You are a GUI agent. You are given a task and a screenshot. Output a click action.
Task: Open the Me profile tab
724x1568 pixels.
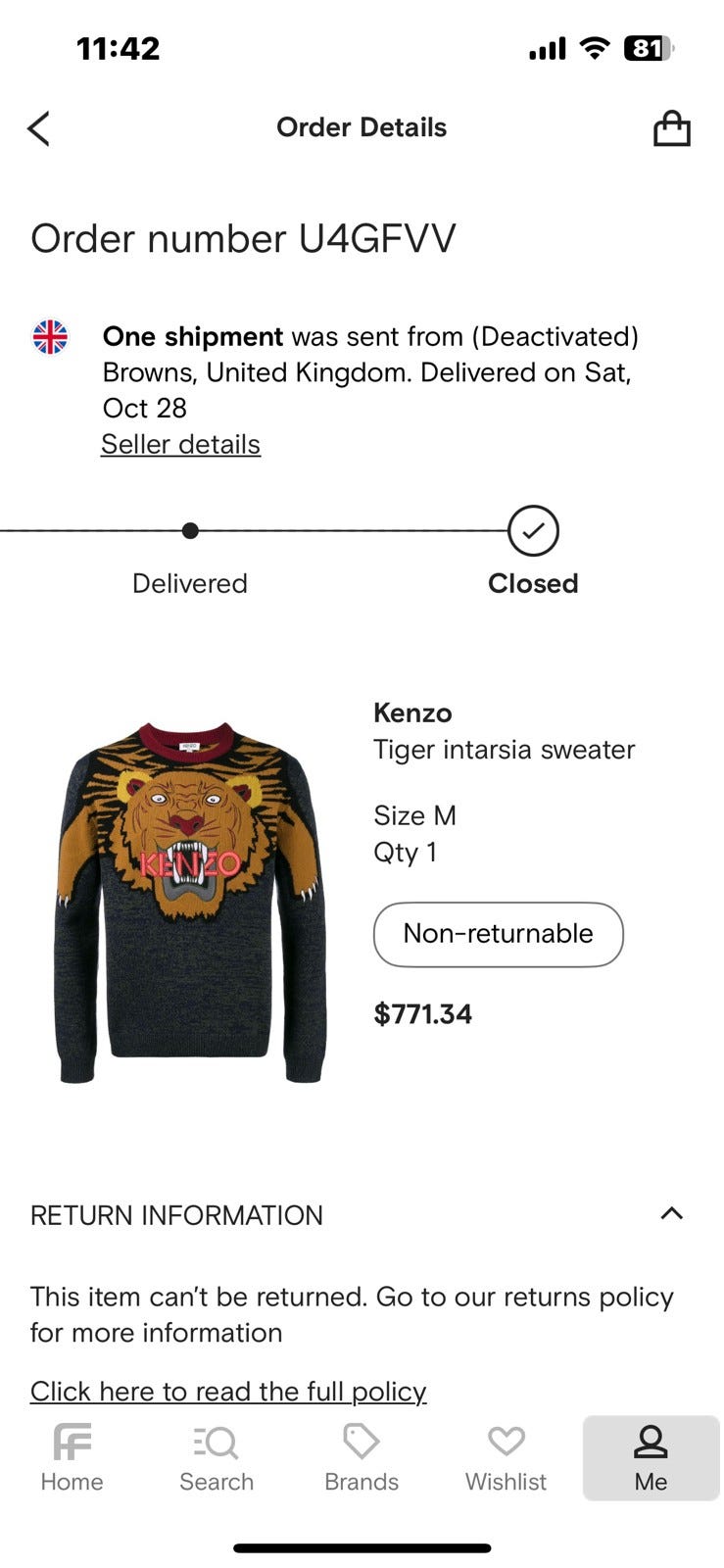coord(651,1457)
